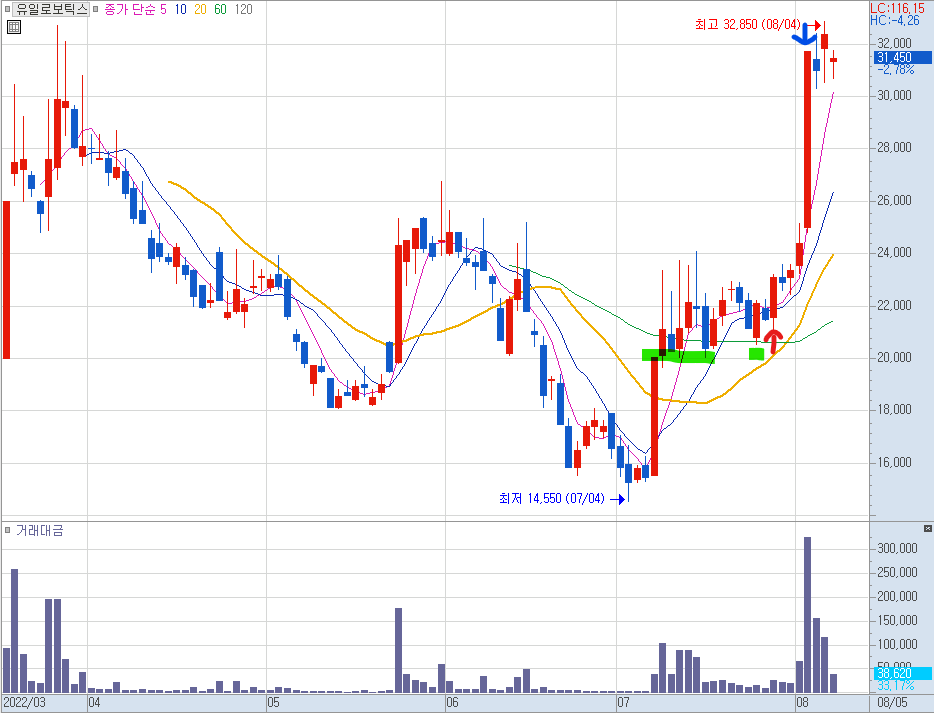Click the HC:-4.26 readout
The height and width of the screenshot is (713, 934).
click(895, 20)
